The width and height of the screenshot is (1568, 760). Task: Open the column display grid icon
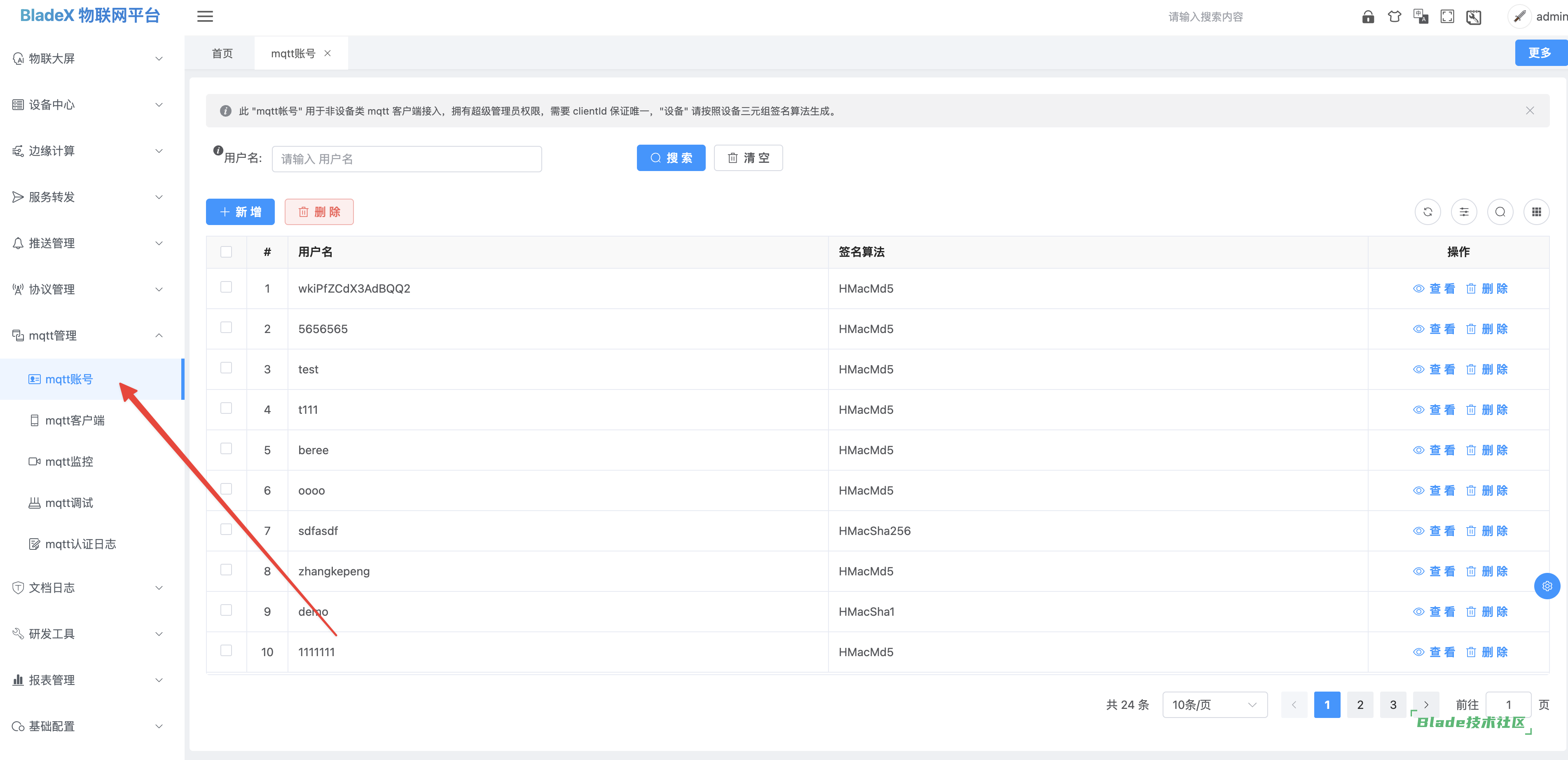(1536, 212)
